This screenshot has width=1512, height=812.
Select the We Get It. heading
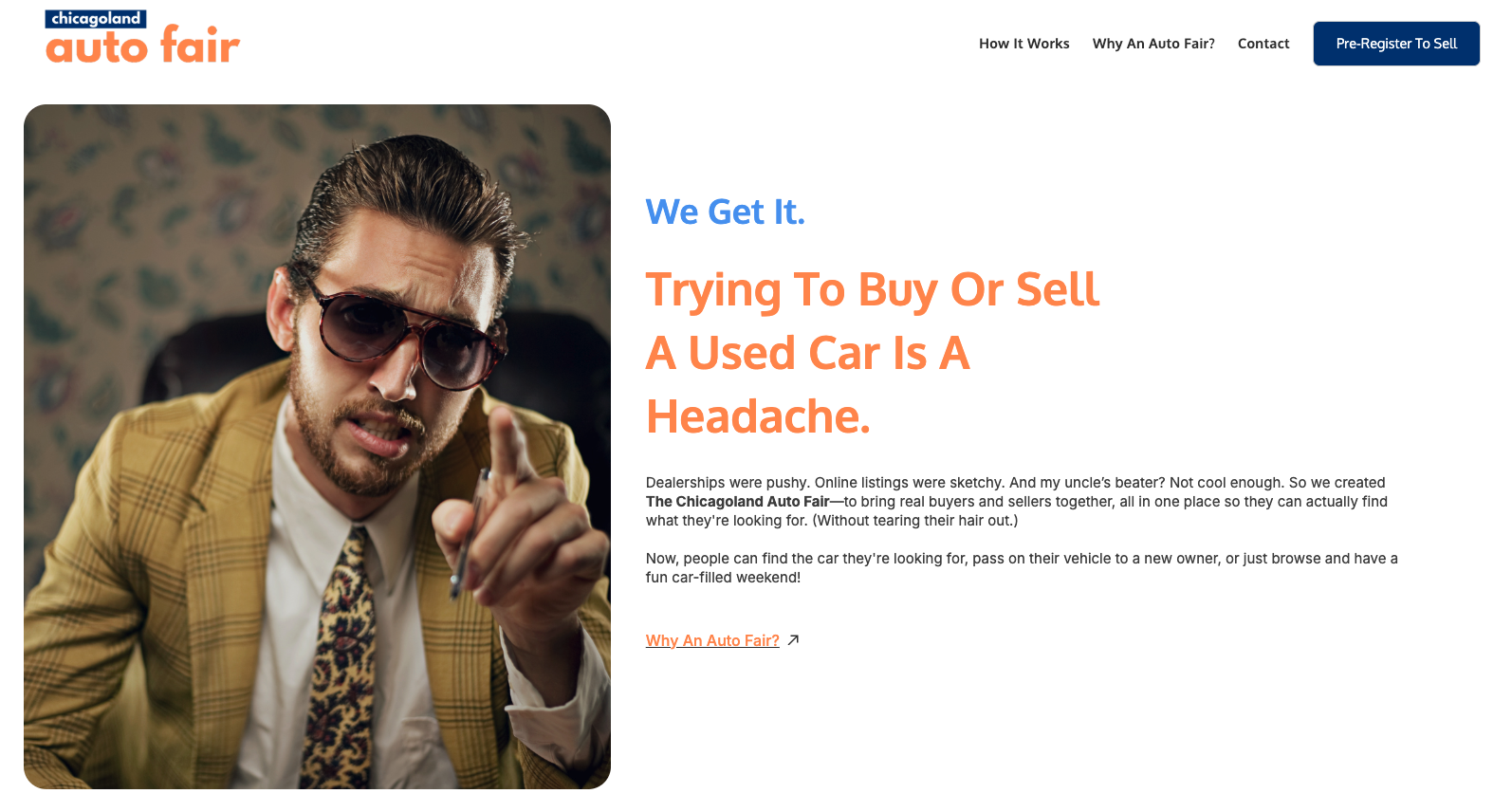tap(726, 212)
